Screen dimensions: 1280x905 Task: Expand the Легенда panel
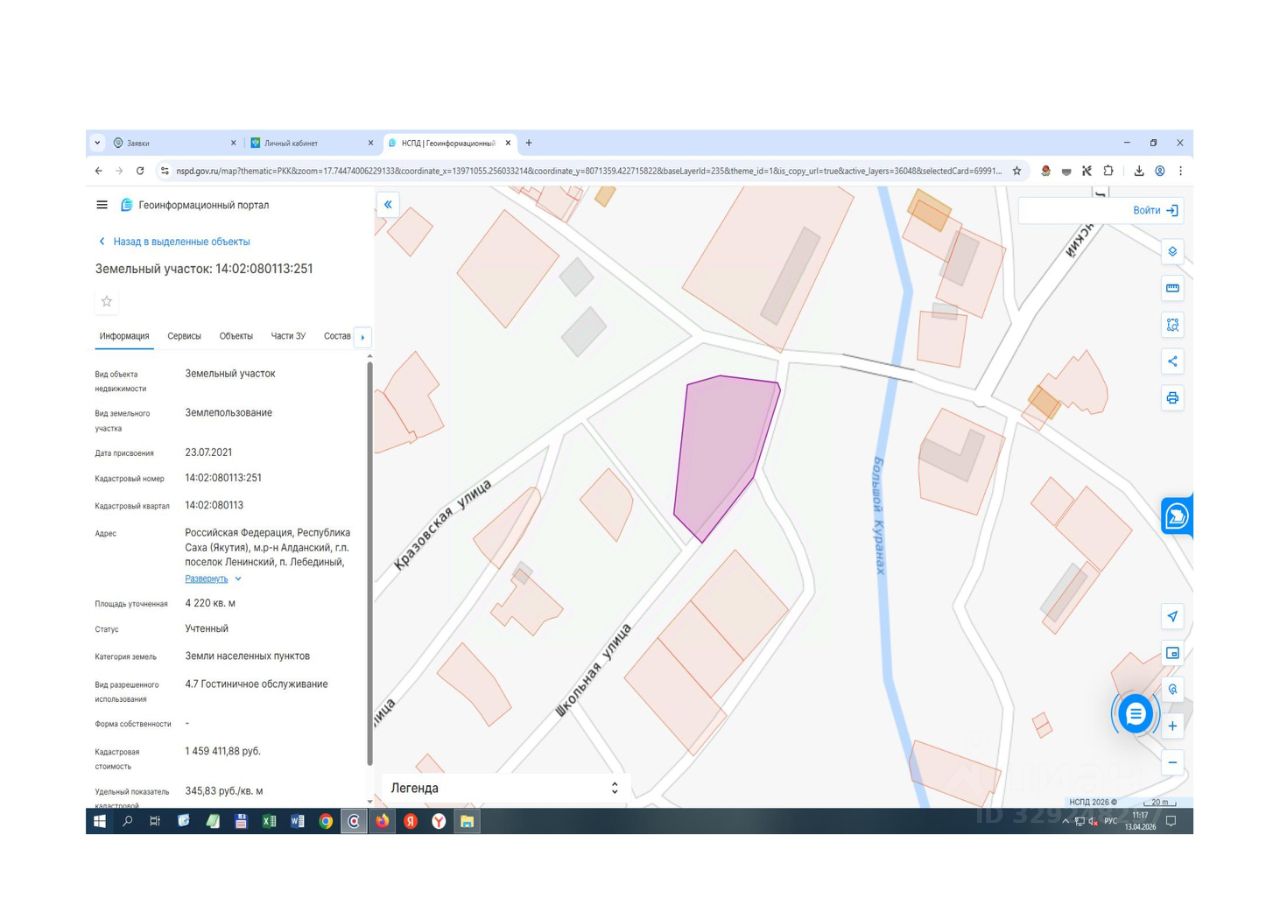[x=614, y=788]
